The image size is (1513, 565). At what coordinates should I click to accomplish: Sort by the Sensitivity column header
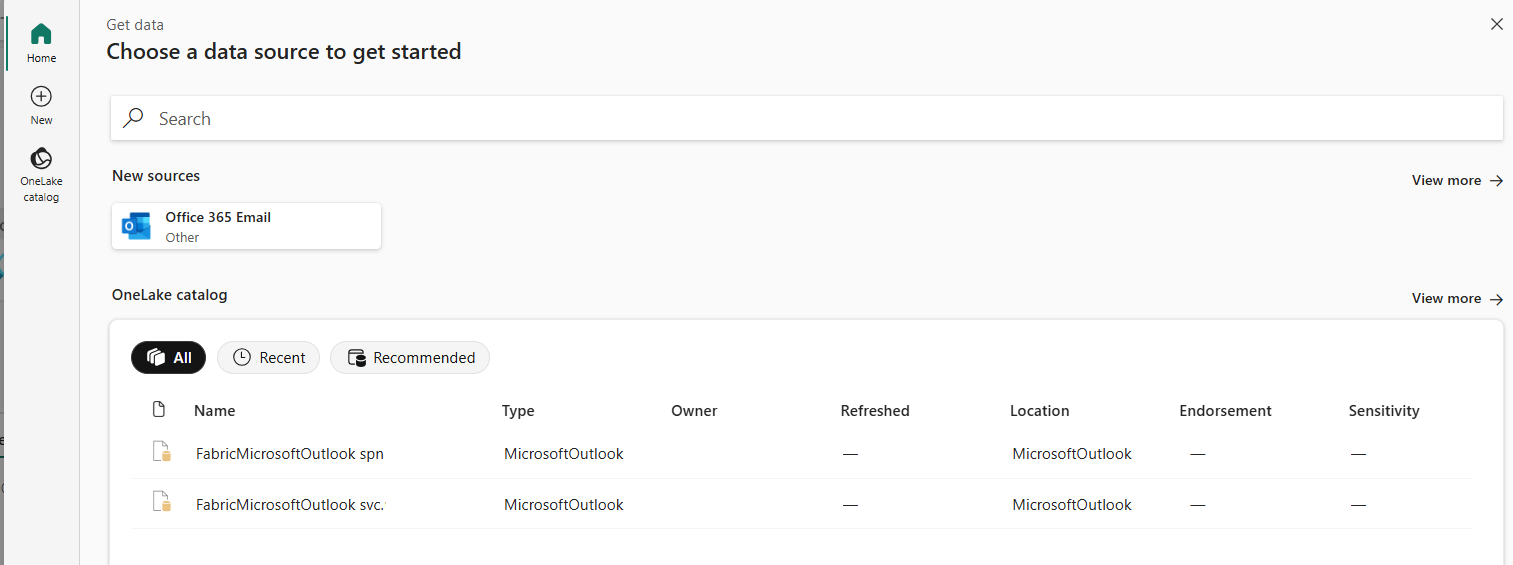click(1384, 410)
